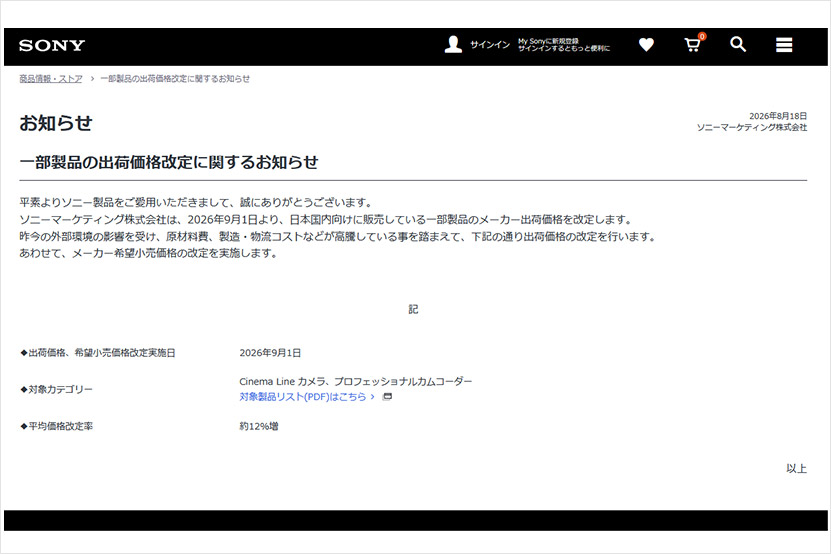This screenshot has width=831, height=554.
Task: Click text Cinema Line カメラ、プロフェッショナルカムコーダー
Action: (356, 381)
